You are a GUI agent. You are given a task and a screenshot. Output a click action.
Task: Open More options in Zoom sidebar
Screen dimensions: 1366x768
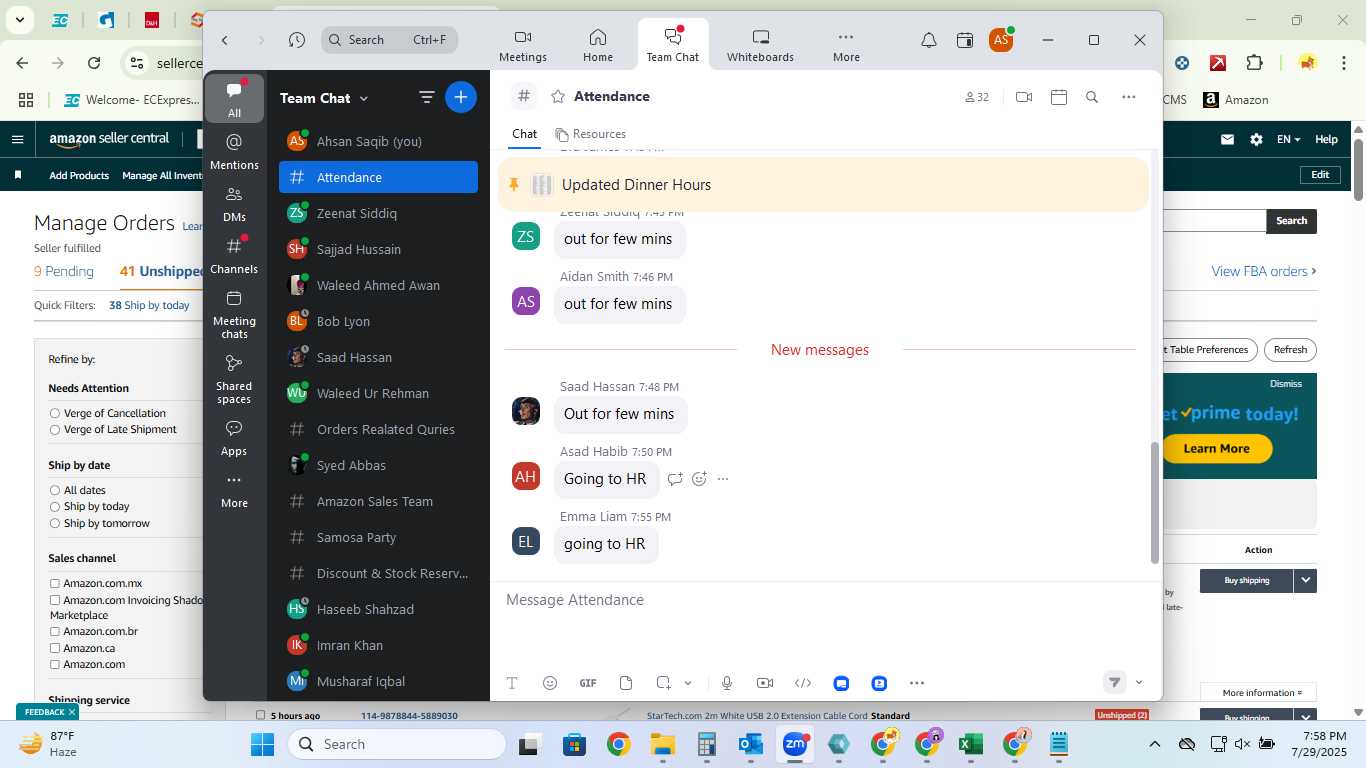pos(234,489)
